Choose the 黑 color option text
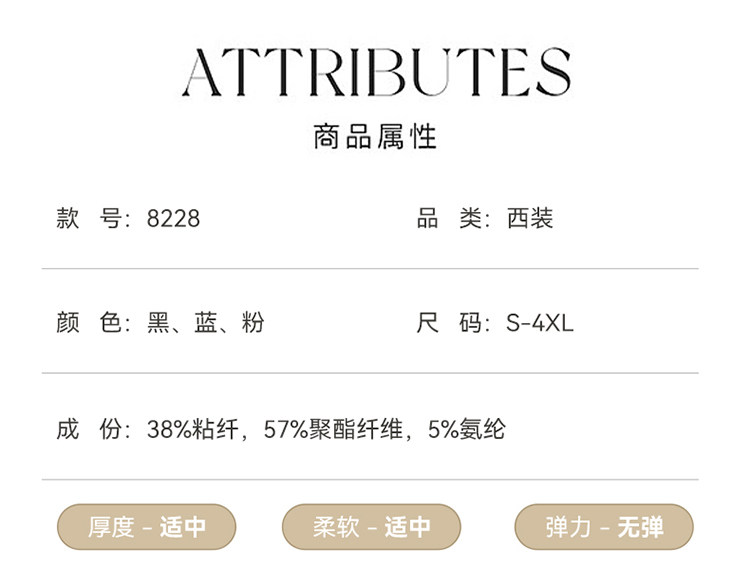This screenshot has width=750, height=570. point(158,323)
